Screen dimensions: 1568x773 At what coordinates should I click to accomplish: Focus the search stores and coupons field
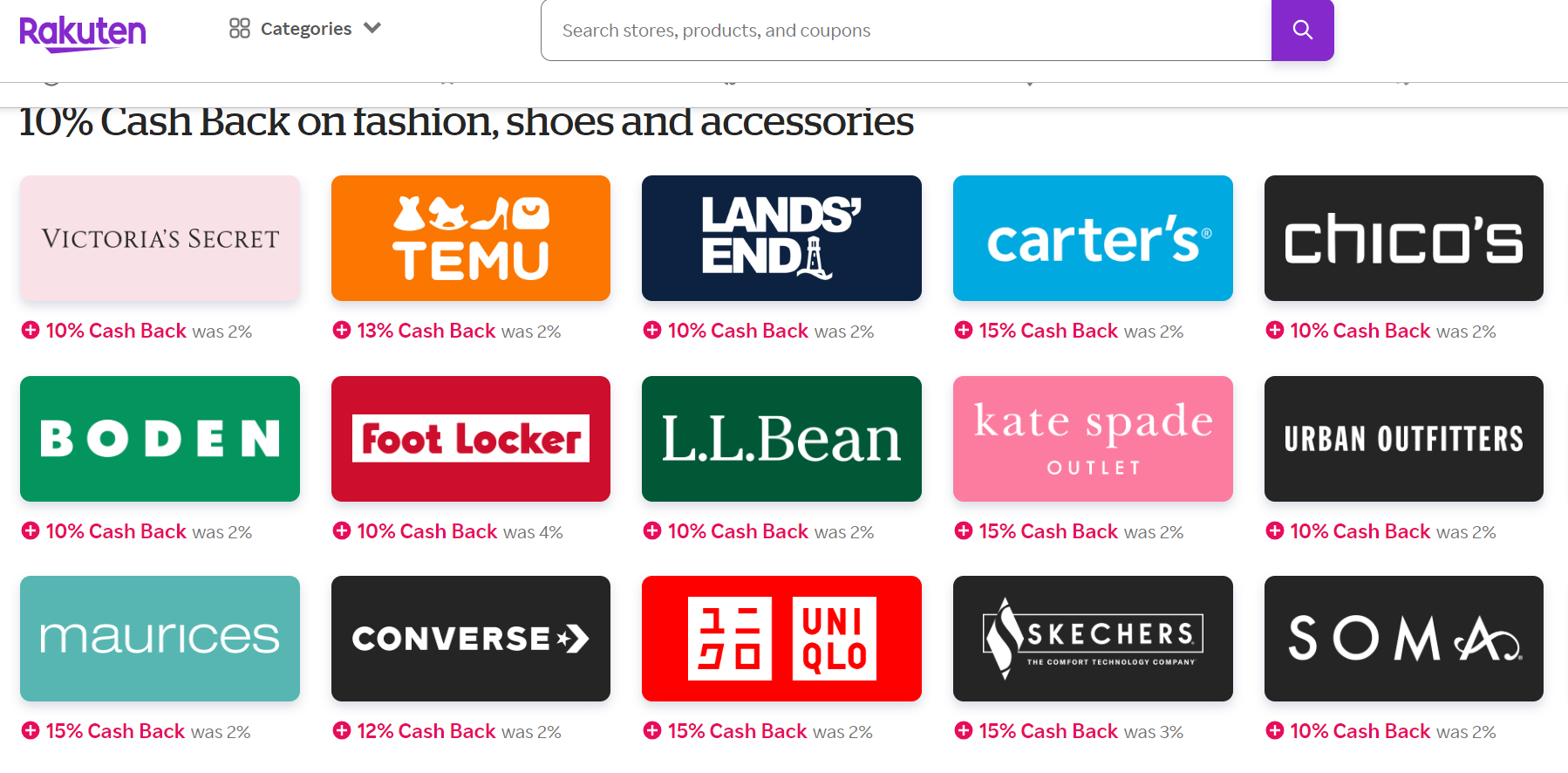(x=906, y=31)
